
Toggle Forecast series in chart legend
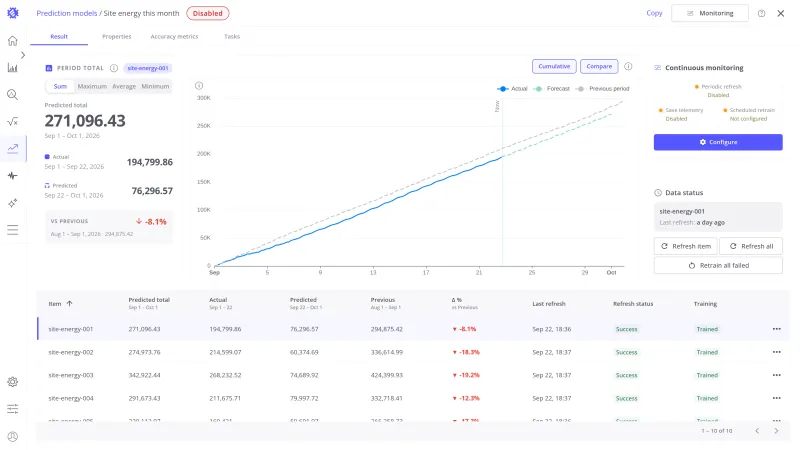[552, 89]
